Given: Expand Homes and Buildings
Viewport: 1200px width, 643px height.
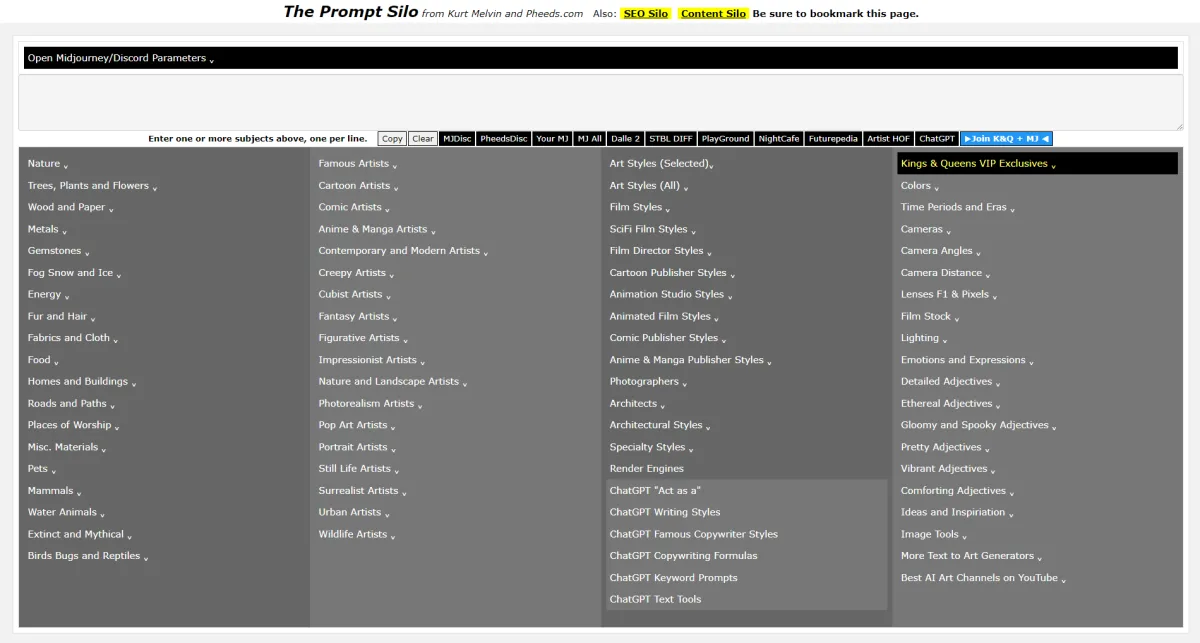Looking at the screenshot, I should (82, 382).
